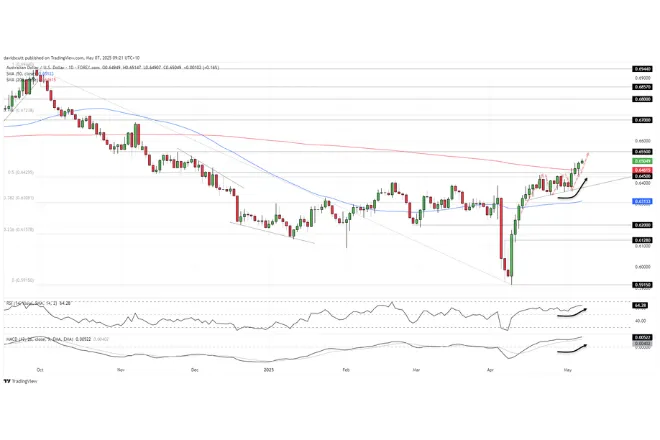This screenshot has height=440, width=660.
Task: Click the blue 50 SMA value label
Action: [x=642, y=202]
